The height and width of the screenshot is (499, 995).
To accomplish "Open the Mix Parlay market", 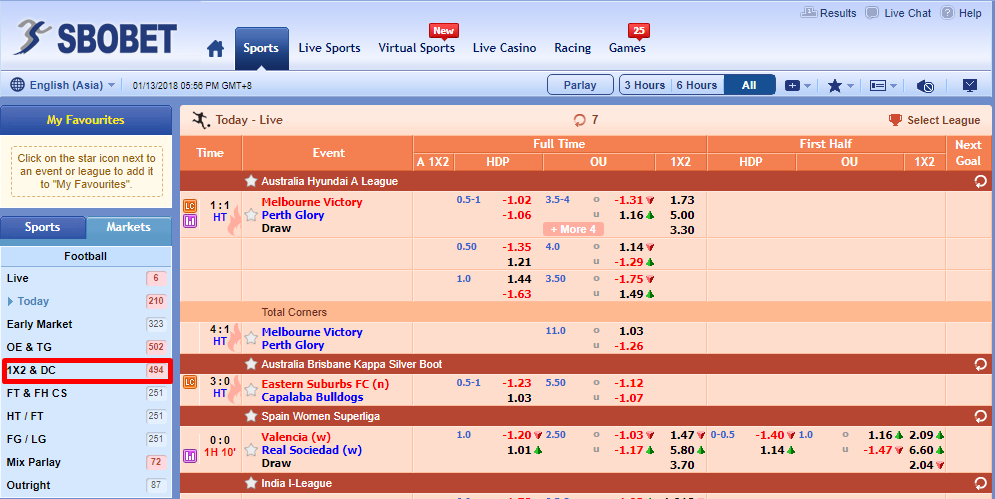I will 86,462.
